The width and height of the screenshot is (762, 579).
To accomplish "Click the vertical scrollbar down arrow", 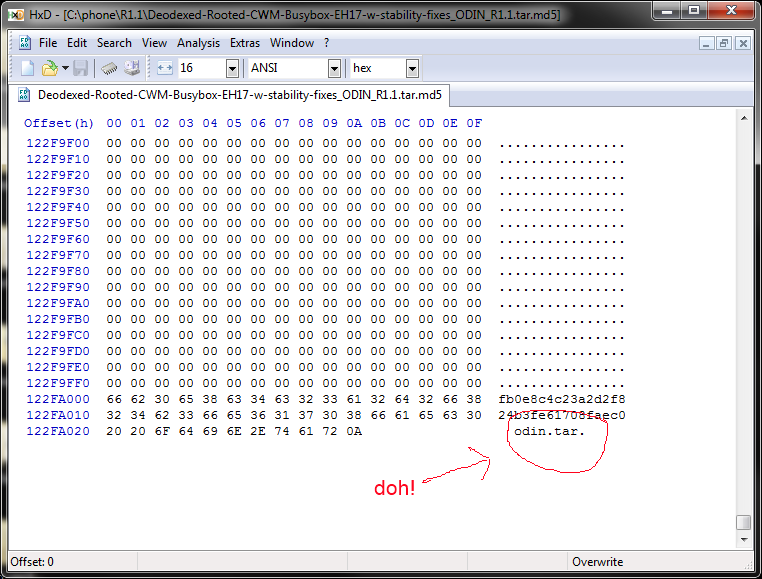I will (743, 540).
